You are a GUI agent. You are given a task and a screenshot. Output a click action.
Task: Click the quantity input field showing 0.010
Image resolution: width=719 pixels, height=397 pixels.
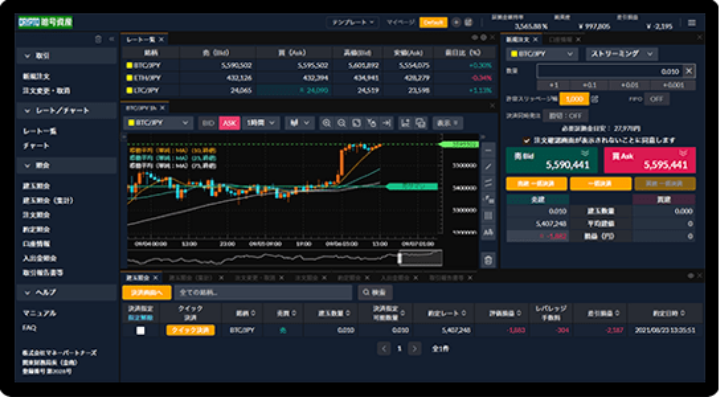(x=609, y=71)
